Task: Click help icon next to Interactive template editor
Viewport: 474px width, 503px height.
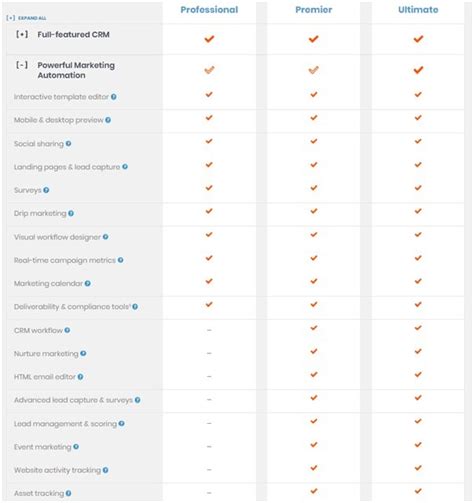Action: (x=114, y=97)
